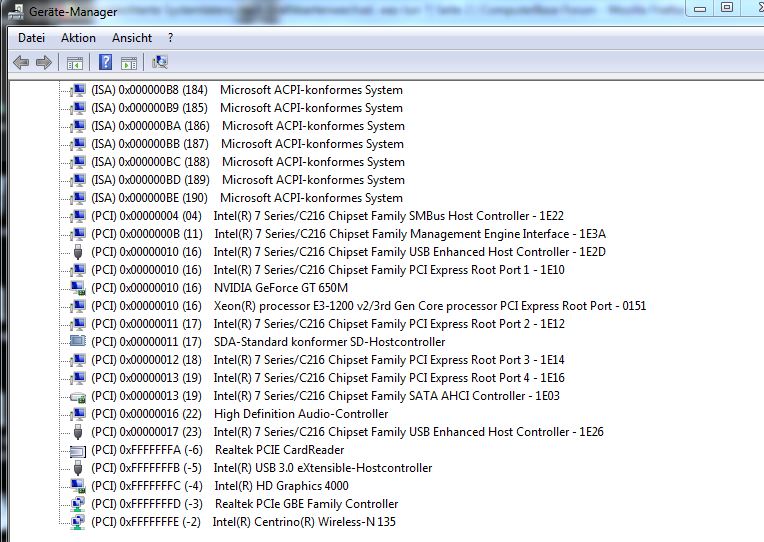Image resolution: width=764 pixels, height=542 pixels.
Task: Select Management Engine Interface - 1E3A entry
Action: click(348, 234)
